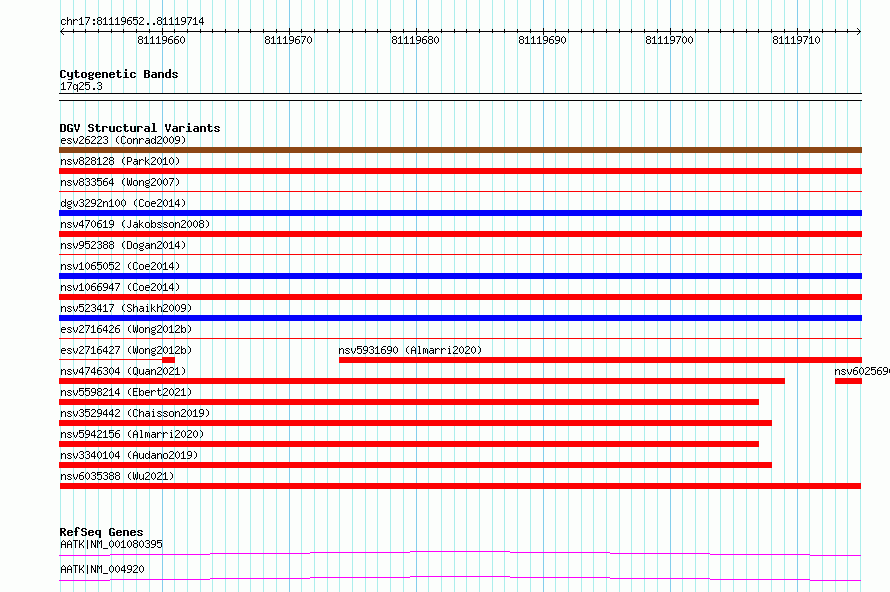890x592 pixels.
Task: Select ruler position 81119660
Action: point(161,40)
